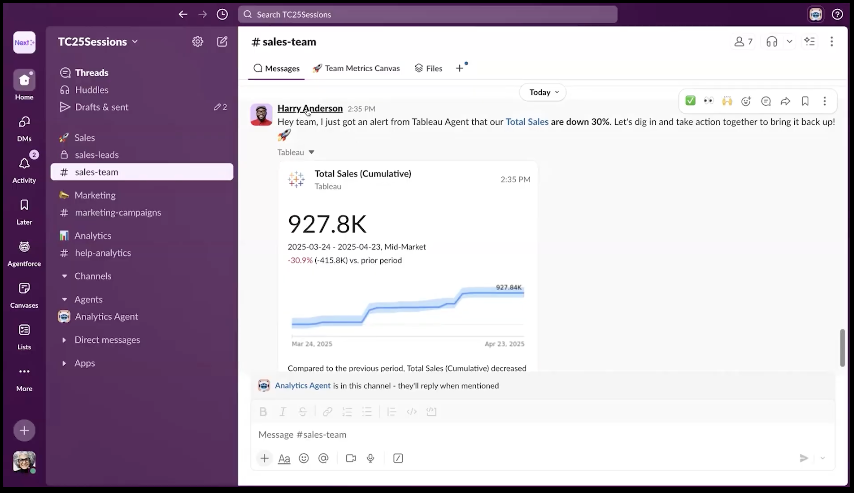The image size is (854, 493).
Task: Open Later bookmark in left rail
Action: [x=24, y=211]
